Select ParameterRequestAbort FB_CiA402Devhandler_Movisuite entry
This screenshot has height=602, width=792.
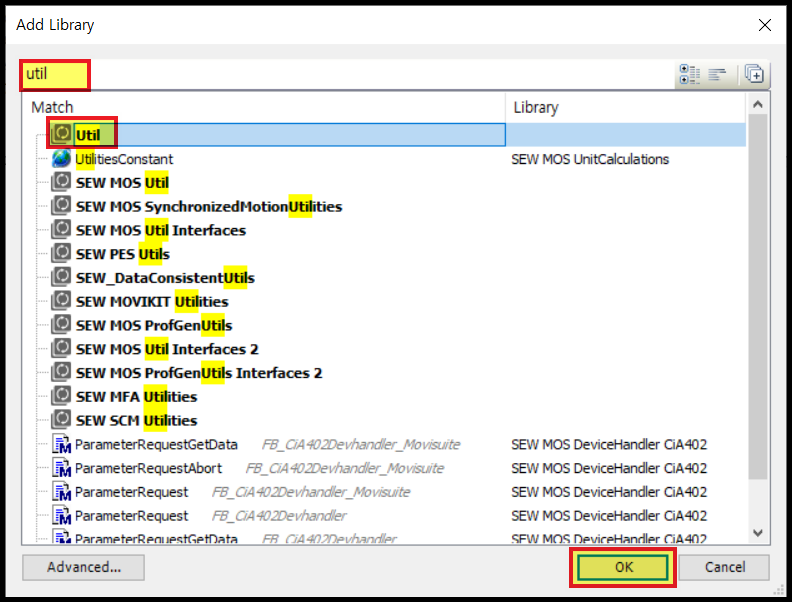(259, 468)
